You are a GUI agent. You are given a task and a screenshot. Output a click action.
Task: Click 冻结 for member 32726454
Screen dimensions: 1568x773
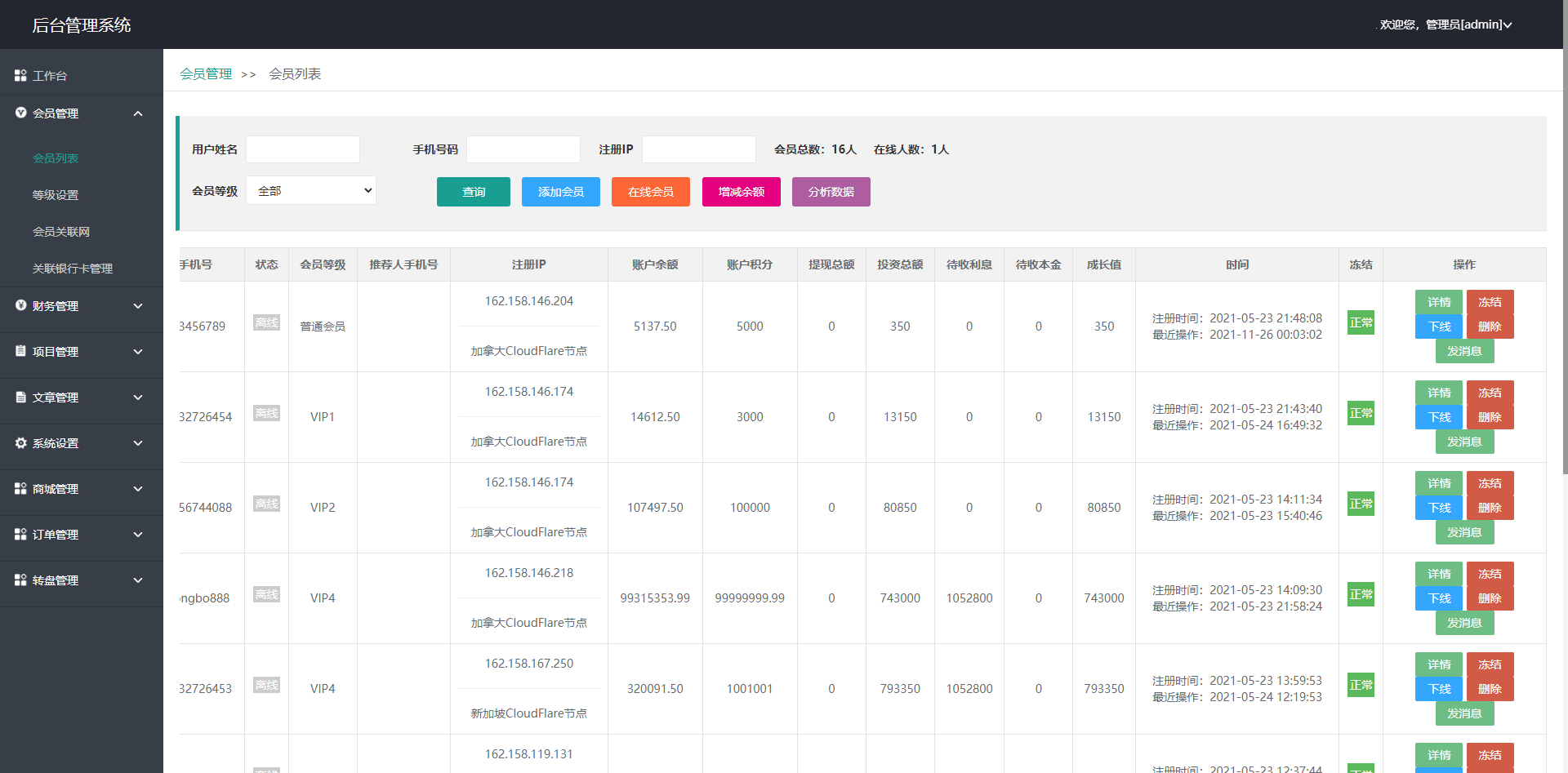(x=1490, y=393)
